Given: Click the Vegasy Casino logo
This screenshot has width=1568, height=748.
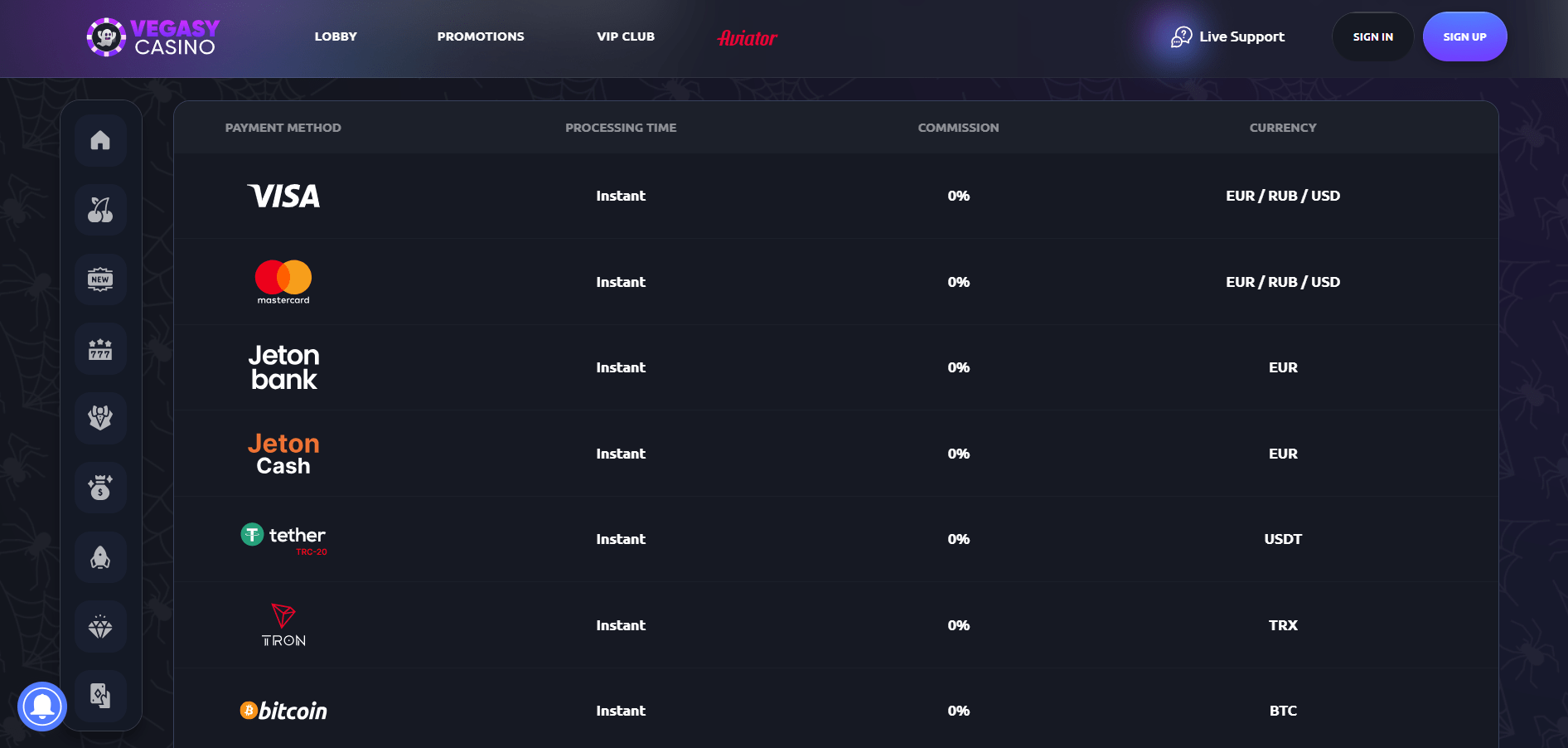Looking at the screenshot, I should (x=153, y=37).
